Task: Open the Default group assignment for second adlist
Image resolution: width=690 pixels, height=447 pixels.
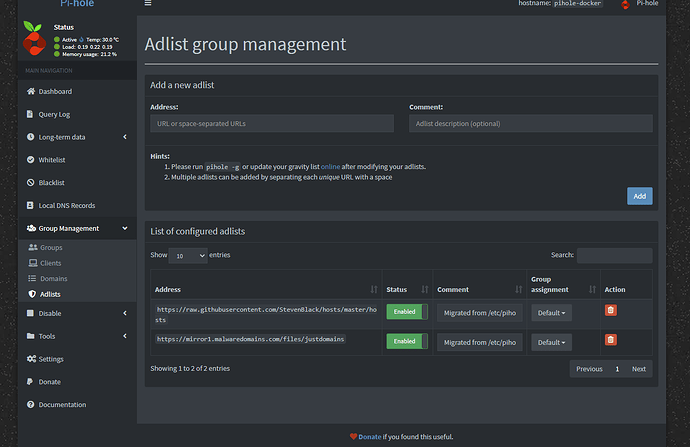Action: coord(550,342)
